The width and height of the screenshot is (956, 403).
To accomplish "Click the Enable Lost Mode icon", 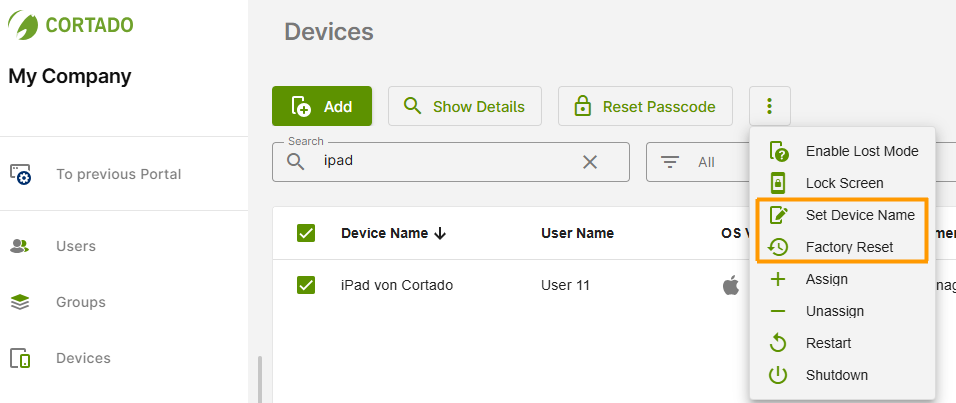I will point(779,151).
